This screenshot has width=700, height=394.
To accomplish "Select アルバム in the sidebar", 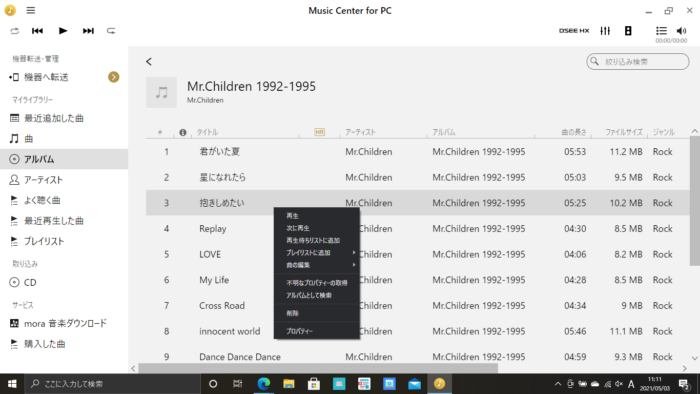I will point(64,159).
